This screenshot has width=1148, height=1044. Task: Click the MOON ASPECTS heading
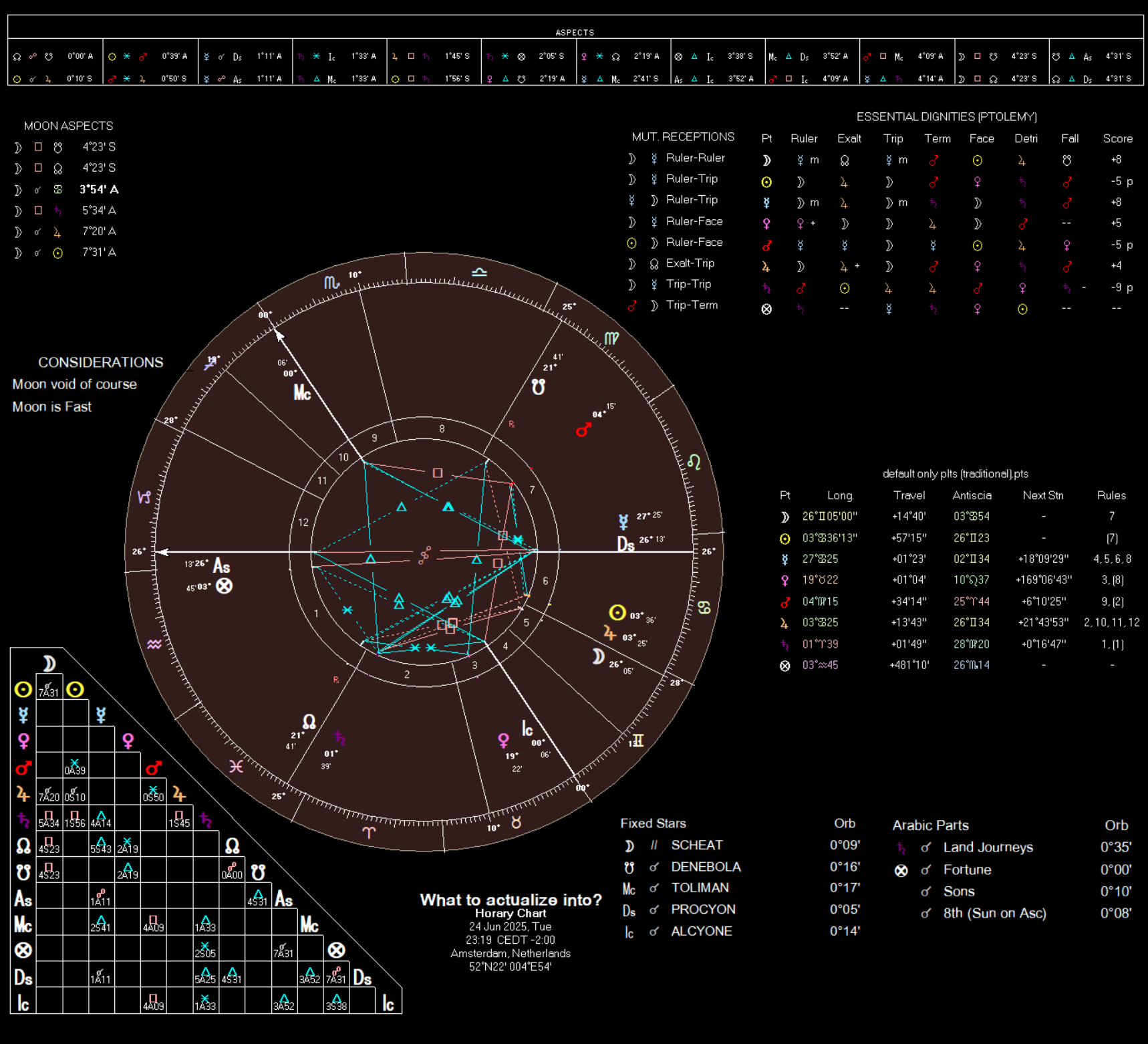(68, 126)
